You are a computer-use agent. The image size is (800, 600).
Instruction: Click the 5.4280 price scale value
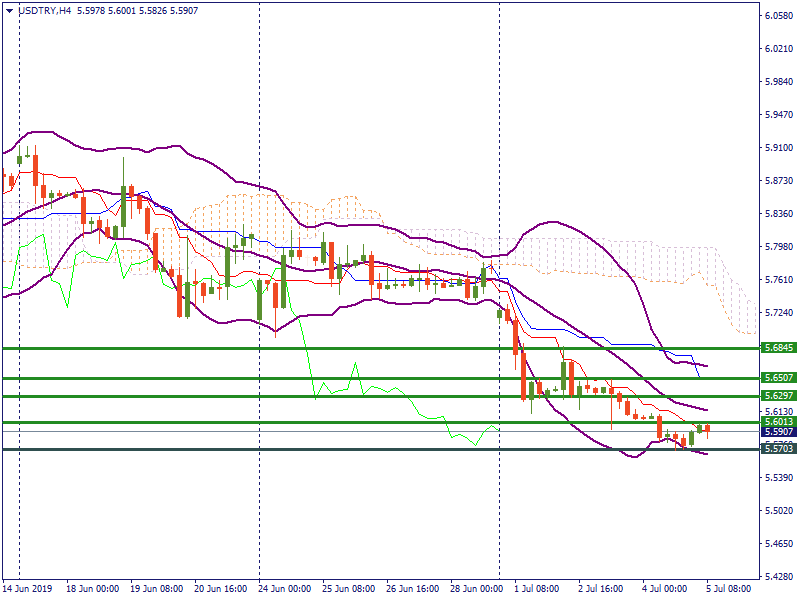pos(778,577)
